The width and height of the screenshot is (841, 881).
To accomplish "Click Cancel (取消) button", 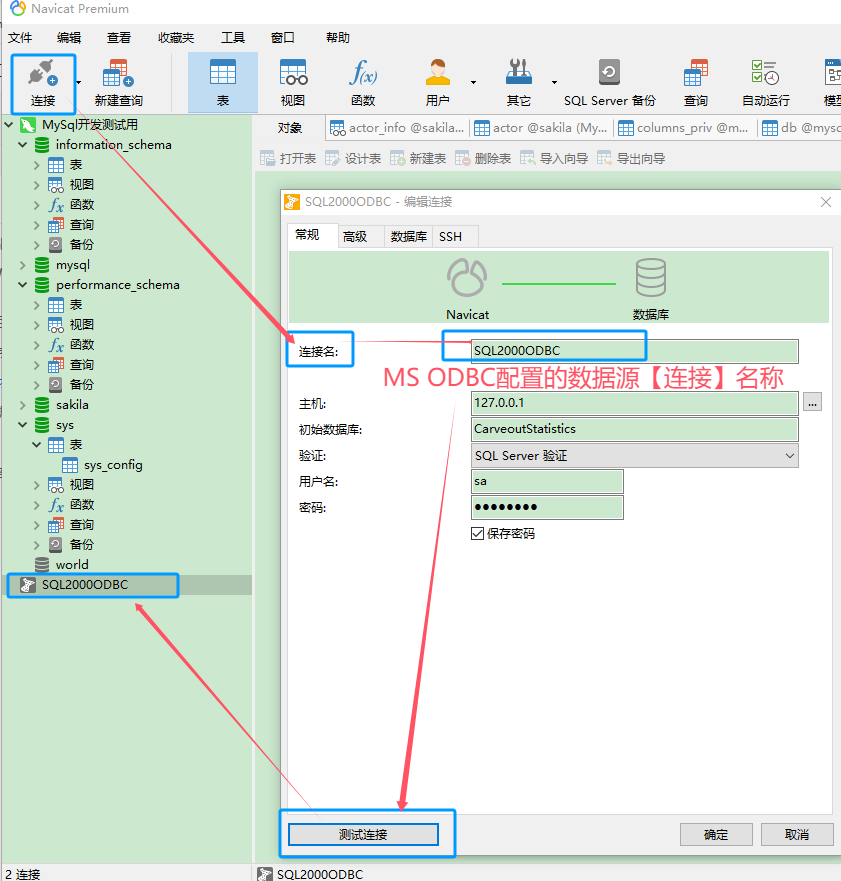I will 797,834.
